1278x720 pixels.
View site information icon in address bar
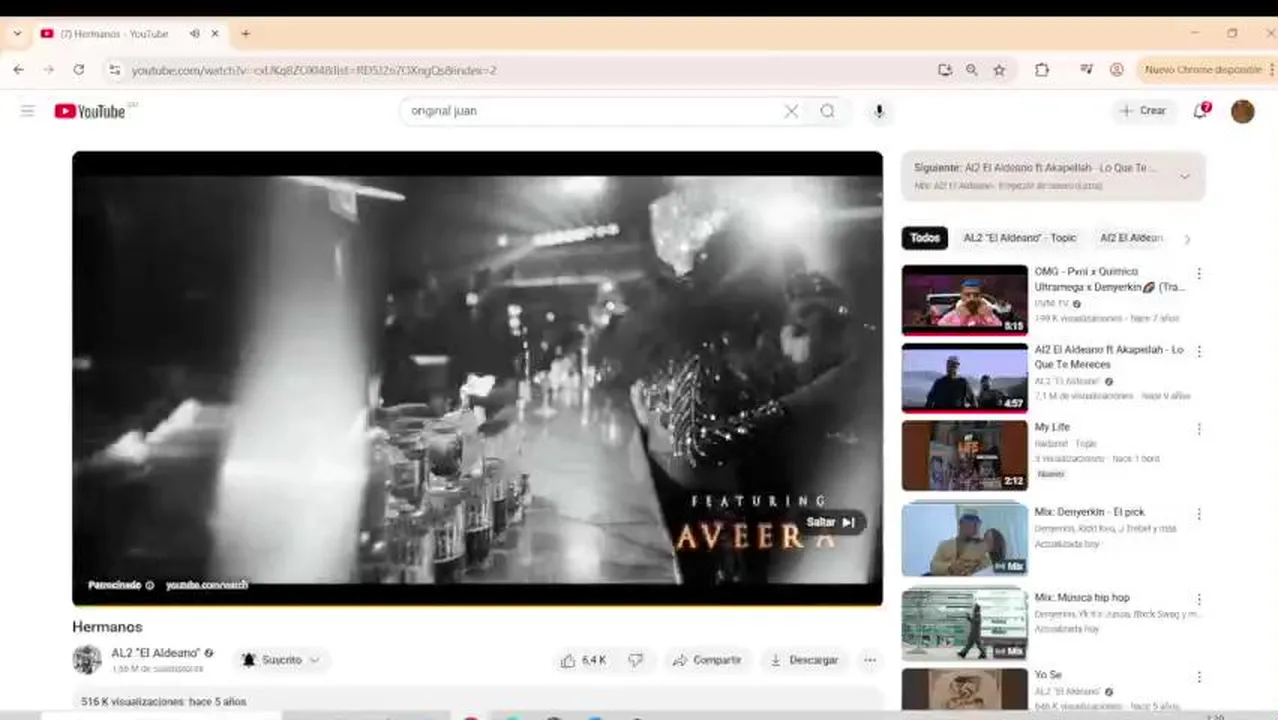click(x=114, y=70)
